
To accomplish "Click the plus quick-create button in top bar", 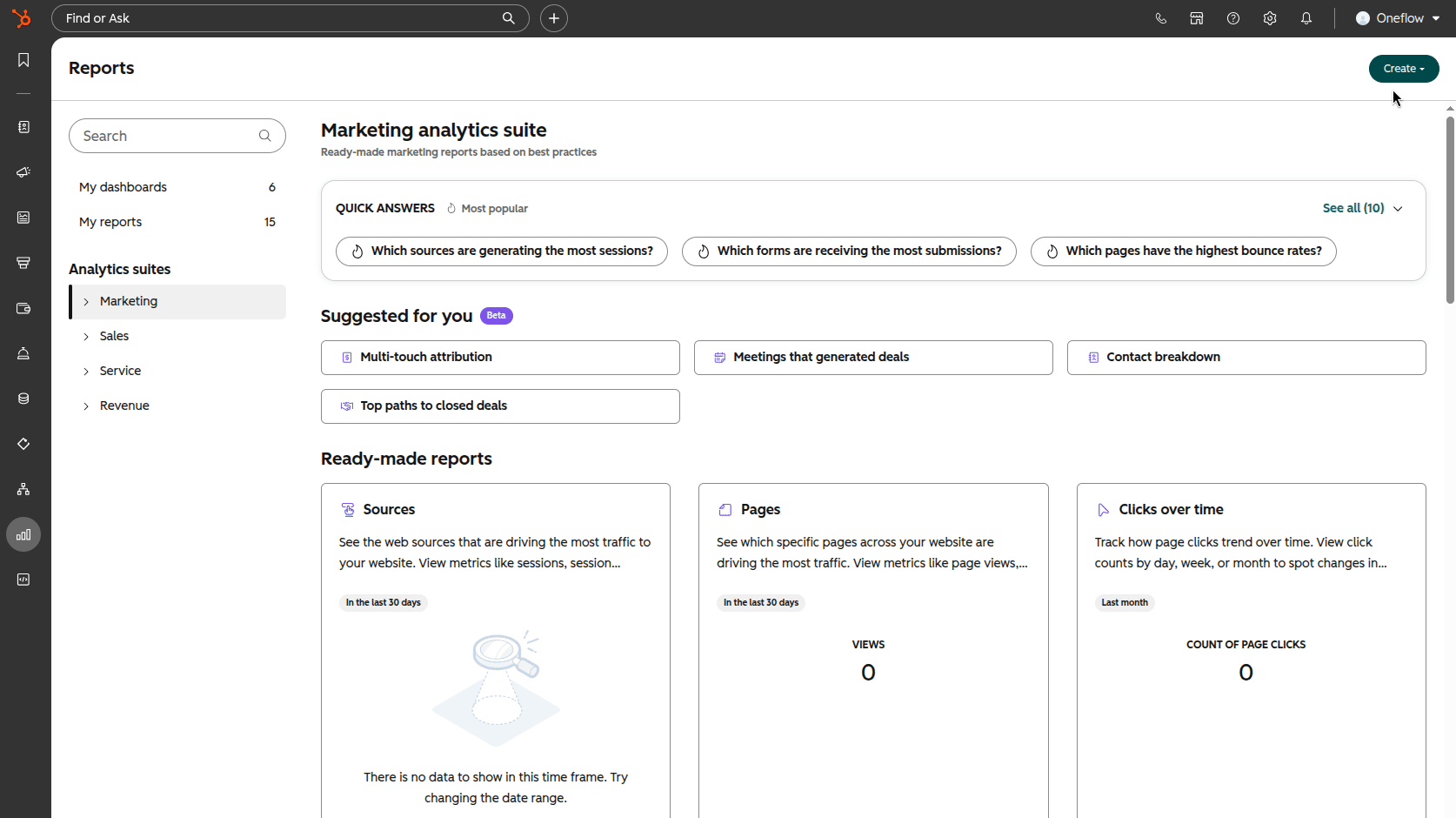I will (554, 18).
